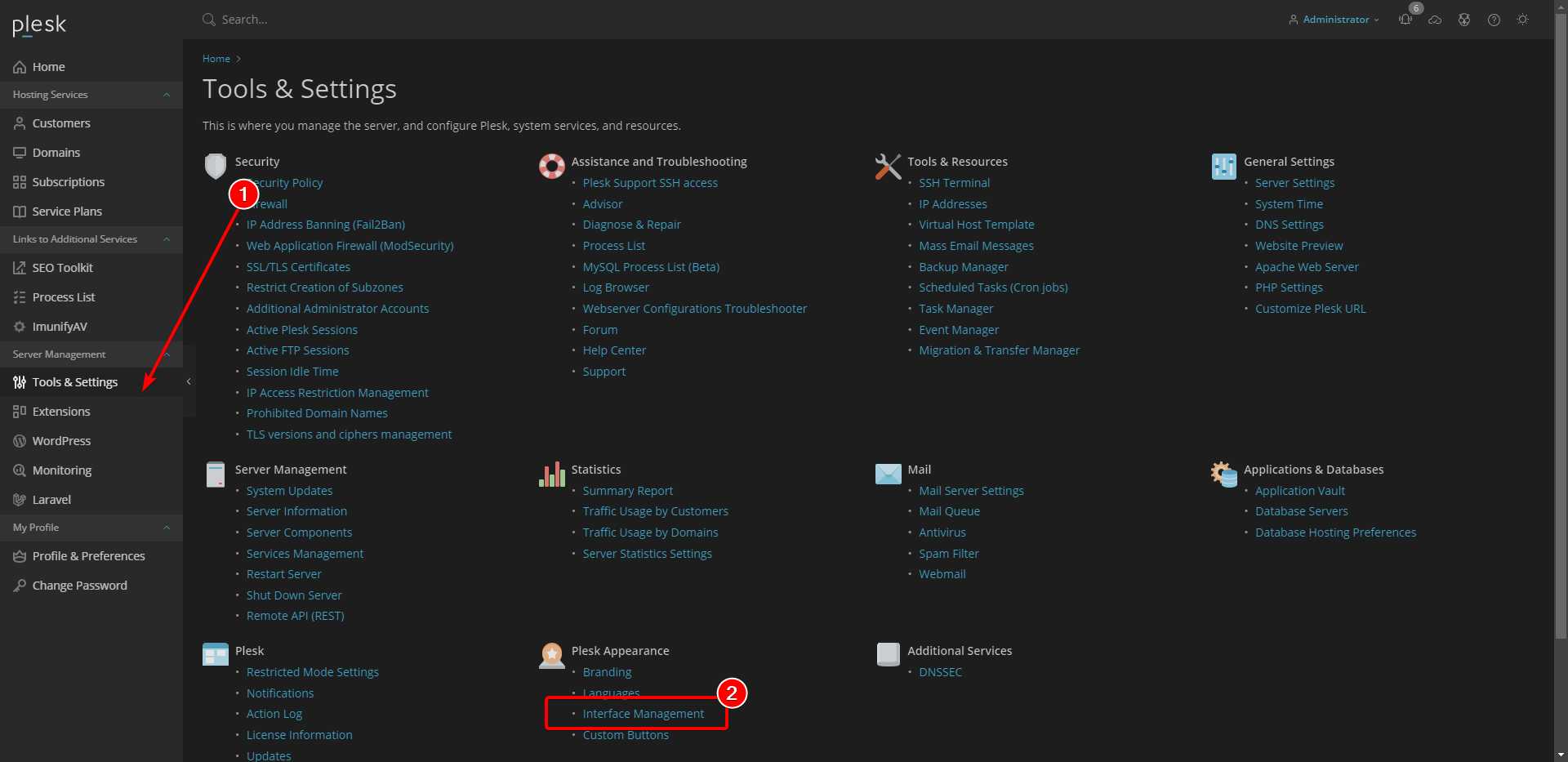Click the Home breadcrumb link
1568x762 pixels.
pyautogui.click(x=216, y=59)
